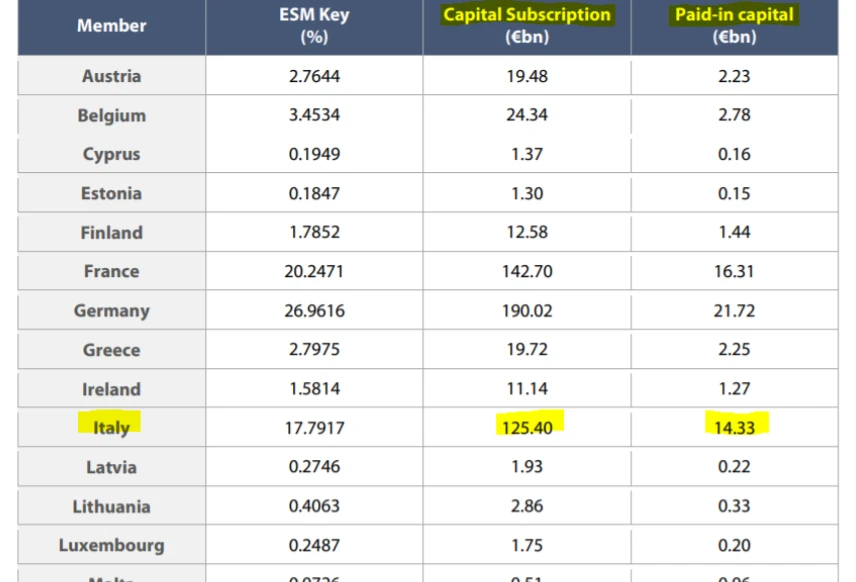Click France's capital subscription 142.70
856x582 pixels.
(527, 271)
